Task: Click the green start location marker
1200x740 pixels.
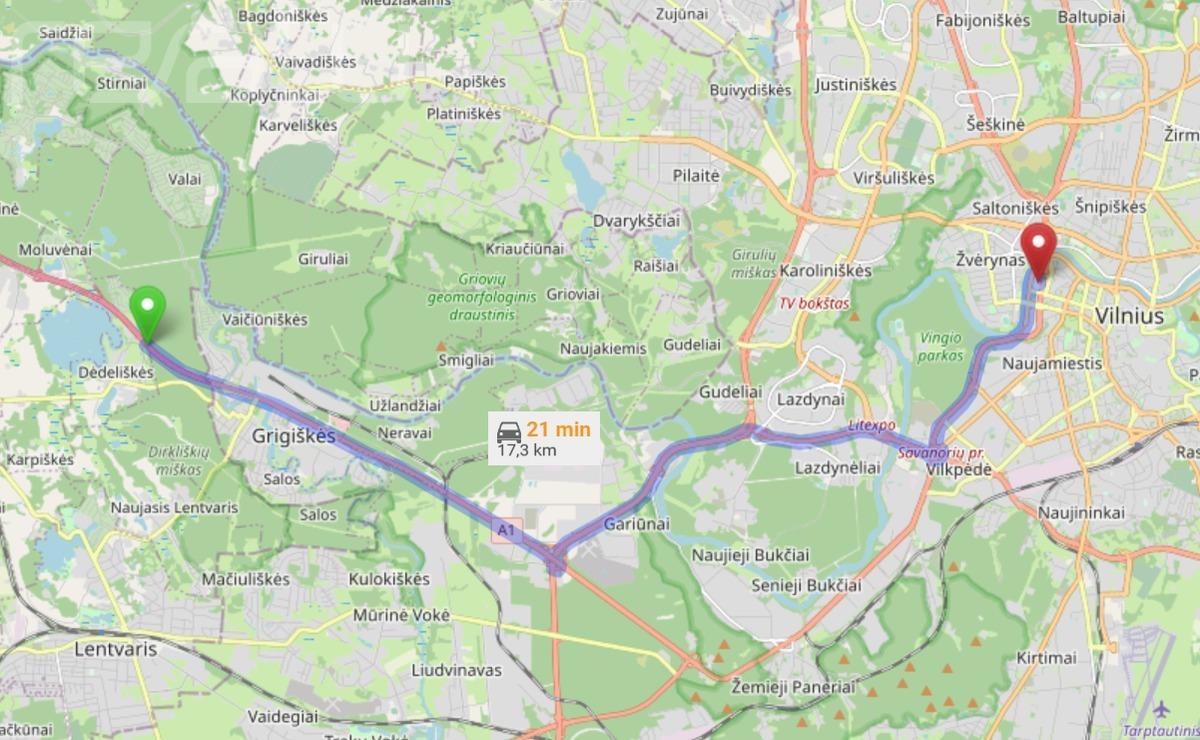Action: point(148,314)
